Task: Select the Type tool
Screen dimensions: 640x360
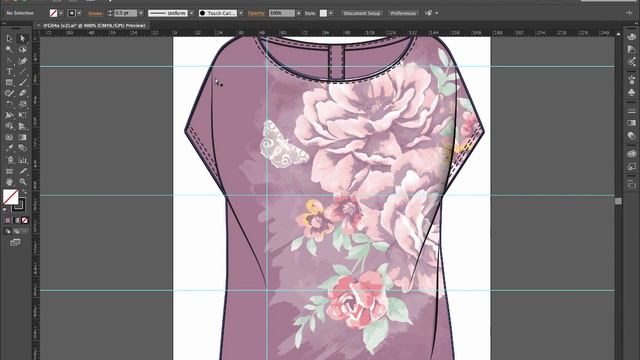Action: click(x=9, y=71)
